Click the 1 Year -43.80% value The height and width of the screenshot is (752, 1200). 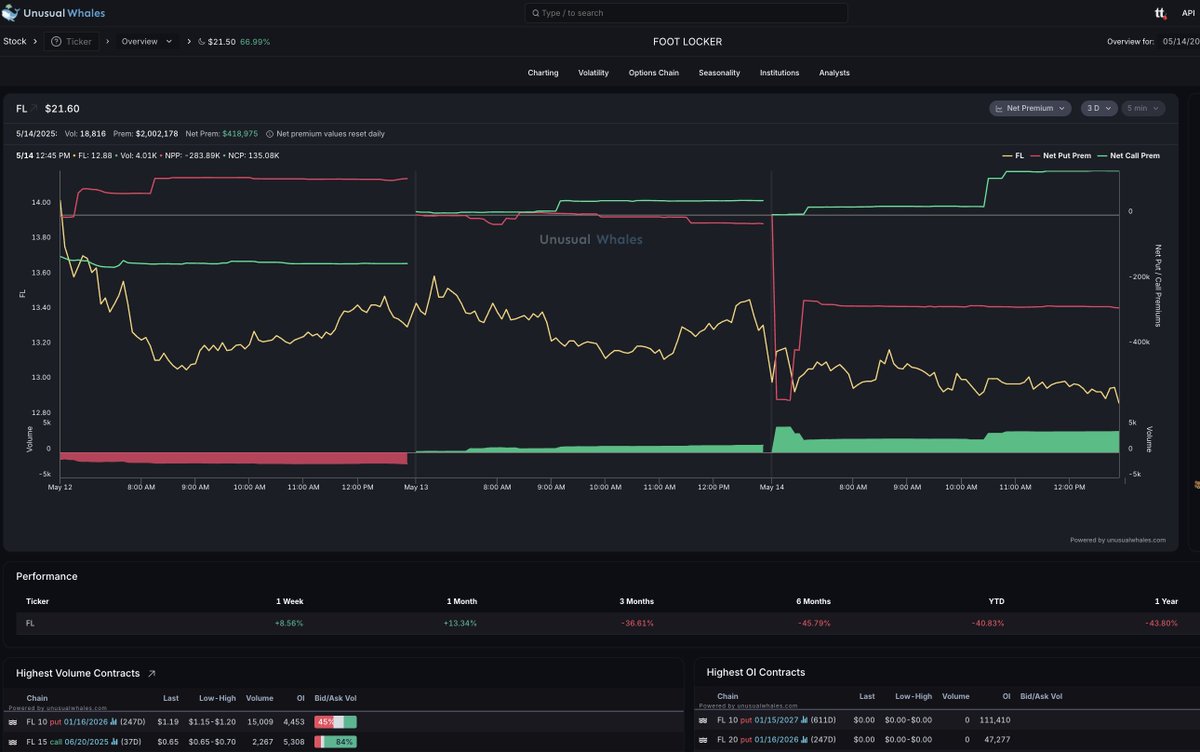pos(1162,623)
